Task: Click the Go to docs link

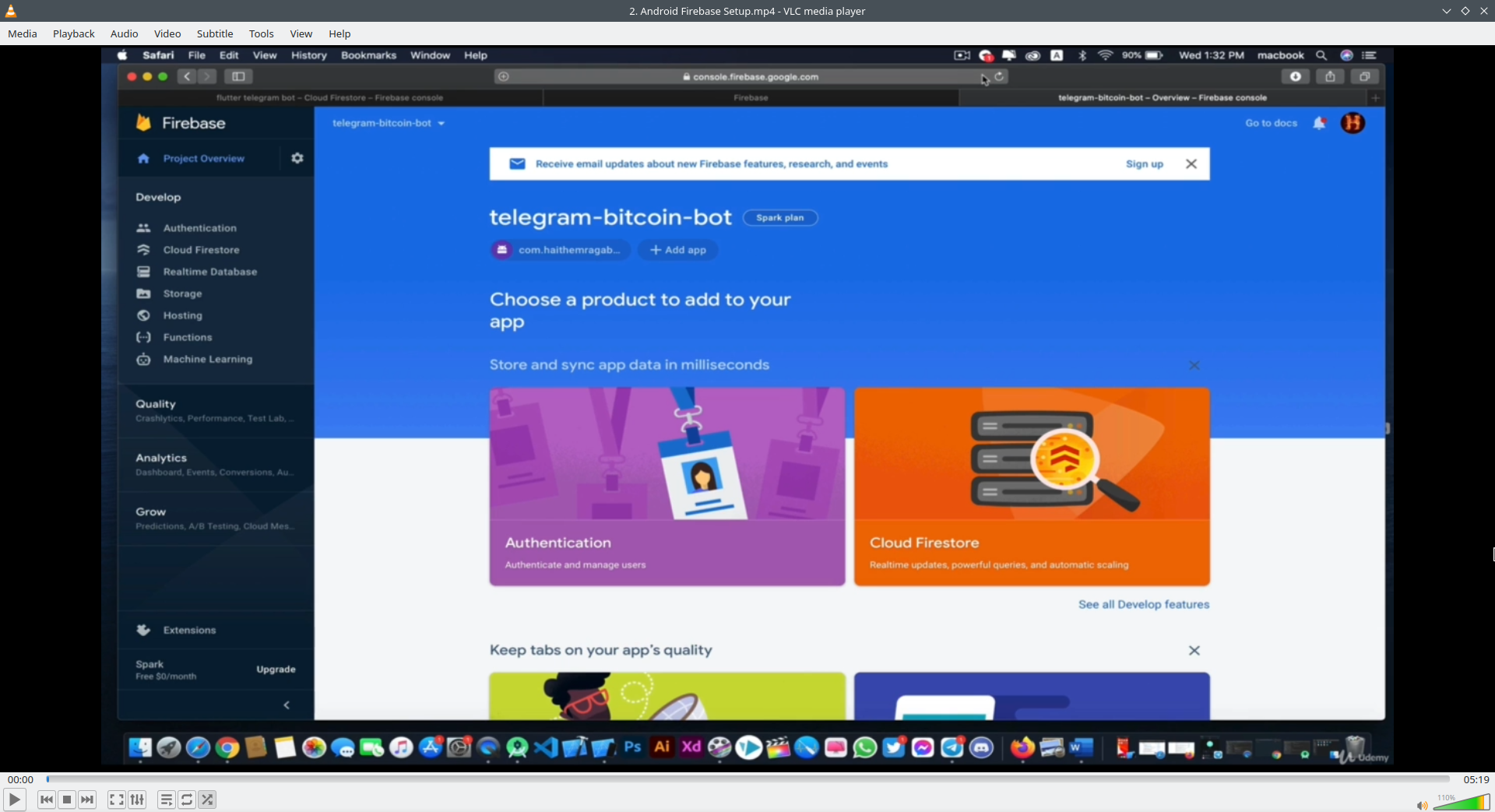Action: [x=1271, y=123]
